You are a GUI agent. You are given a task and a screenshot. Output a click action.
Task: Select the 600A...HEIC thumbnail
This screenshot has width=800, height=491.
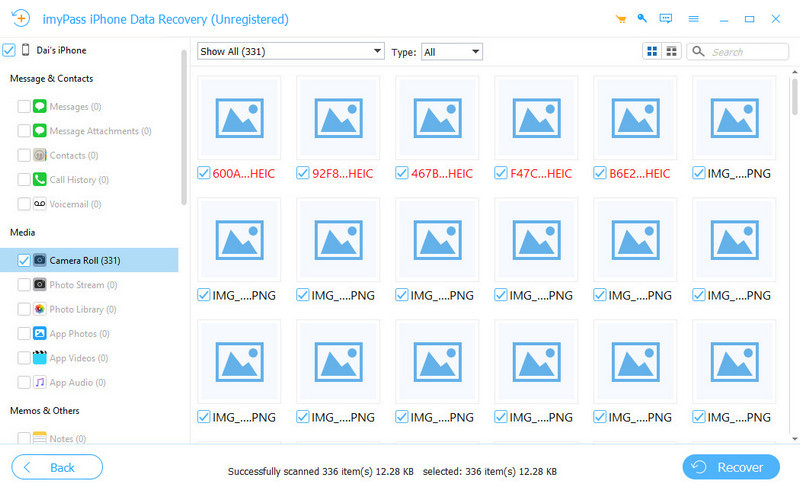click(239, 118)
